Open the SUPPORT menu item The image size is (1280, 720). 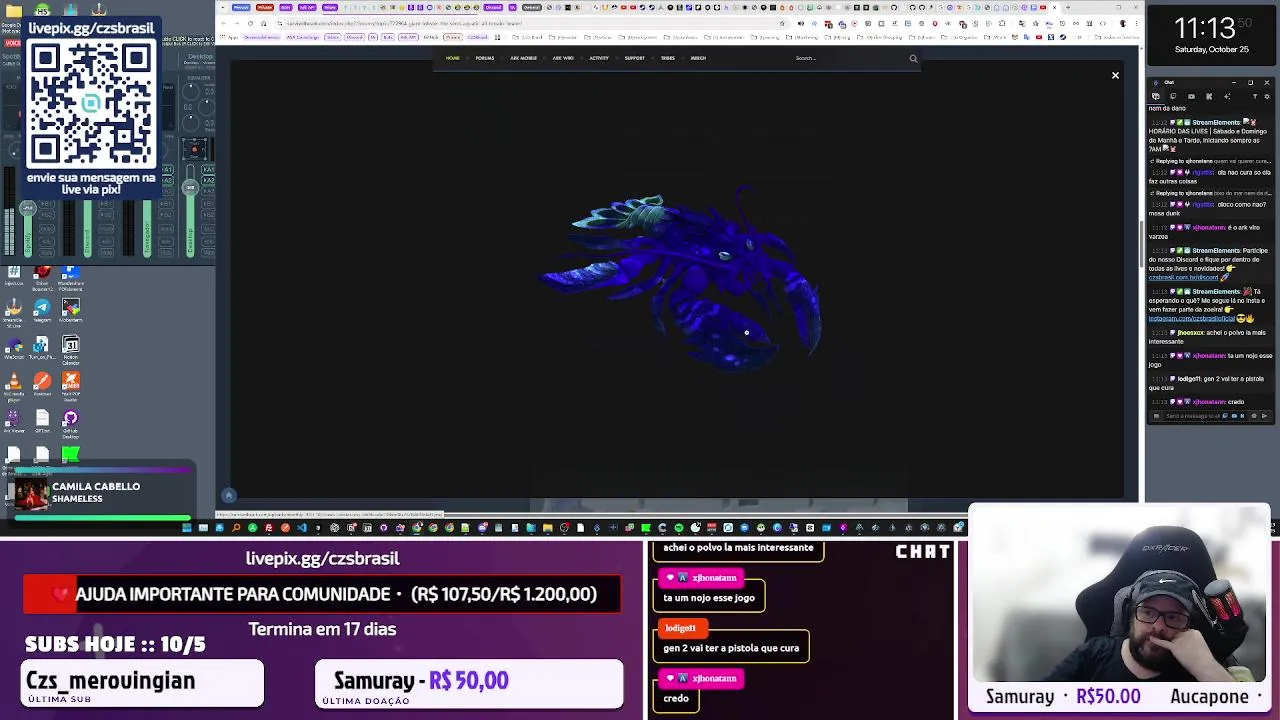[x=634, y=58]
